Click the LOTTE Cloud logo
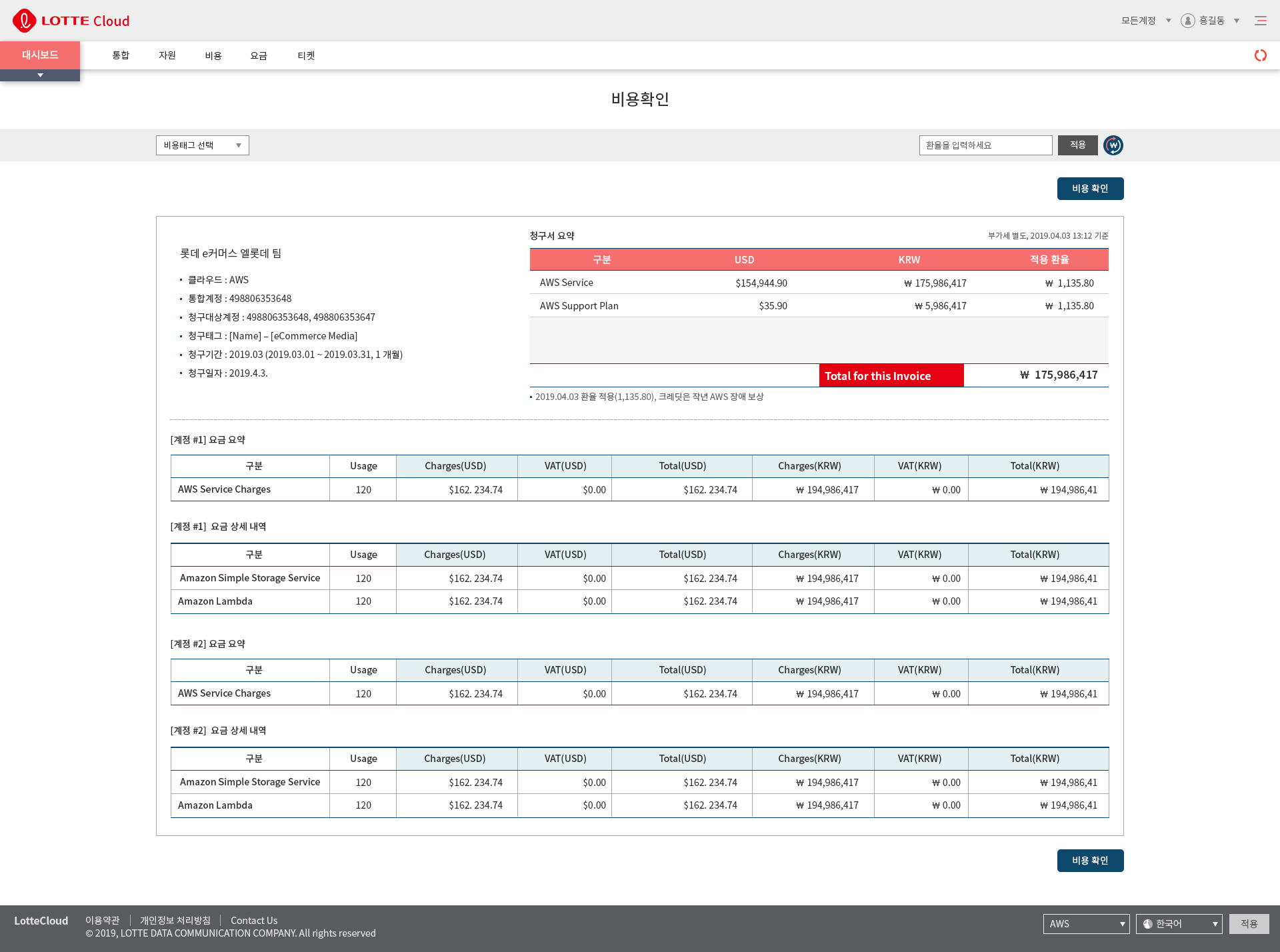 71,21
